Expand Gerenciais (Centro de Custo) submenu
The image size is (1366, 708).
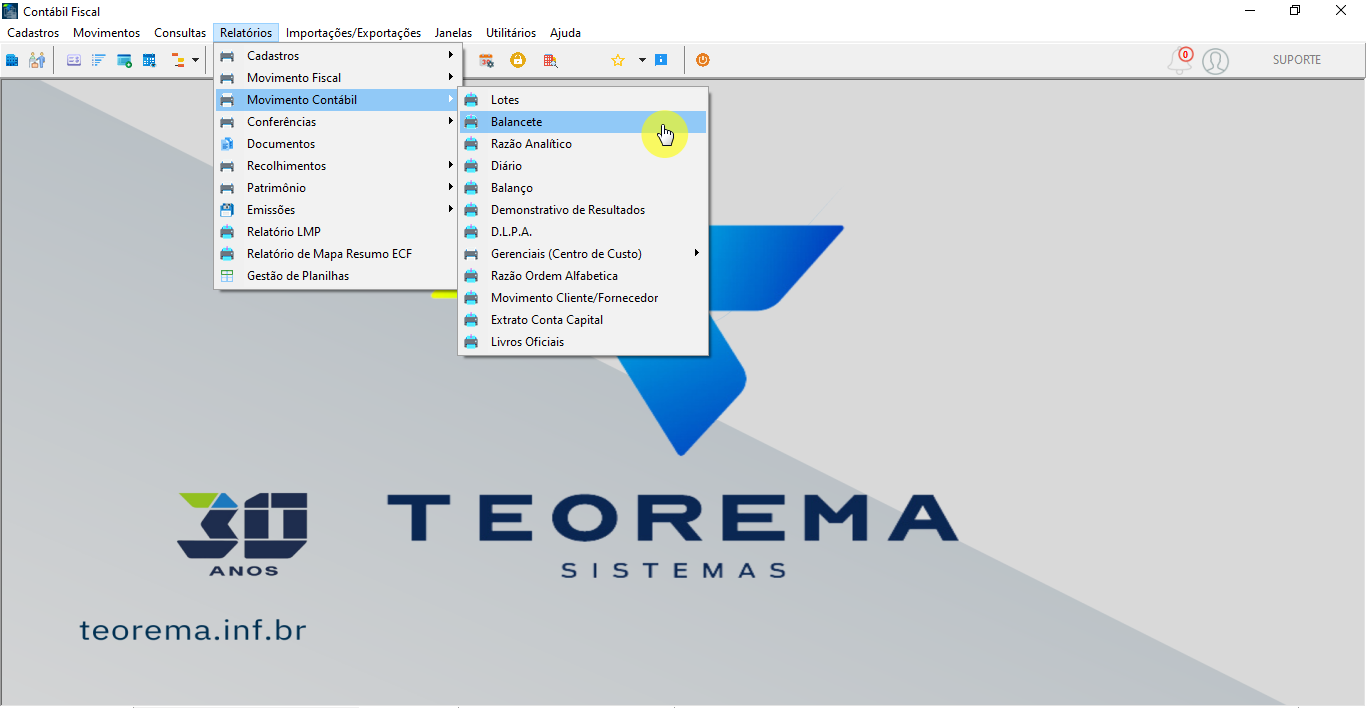tap(583, 254)
